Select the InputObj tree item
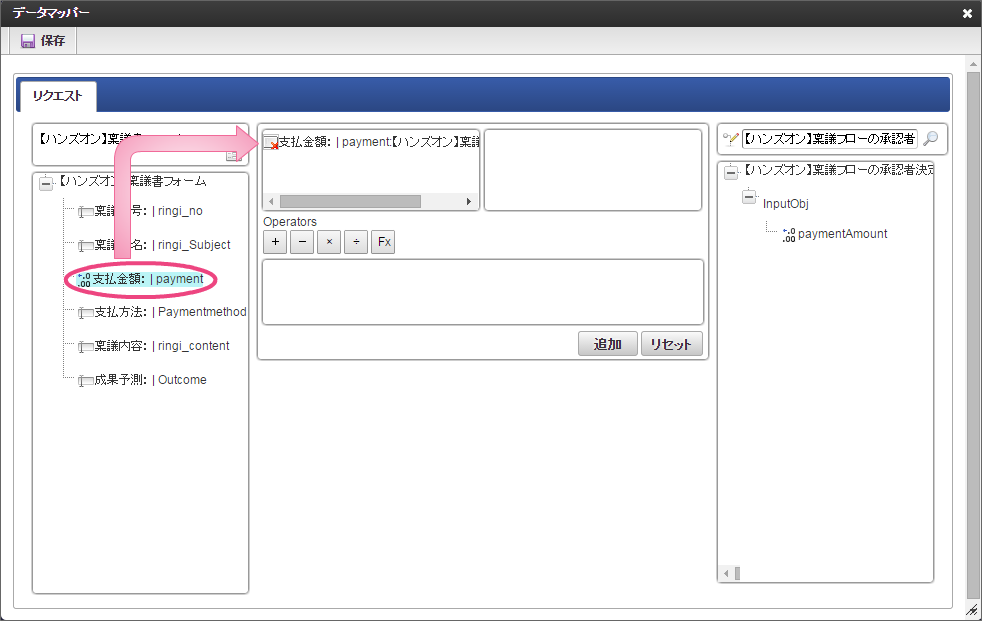The width and height of the screenshot is (982, 621). click(785, 203)
